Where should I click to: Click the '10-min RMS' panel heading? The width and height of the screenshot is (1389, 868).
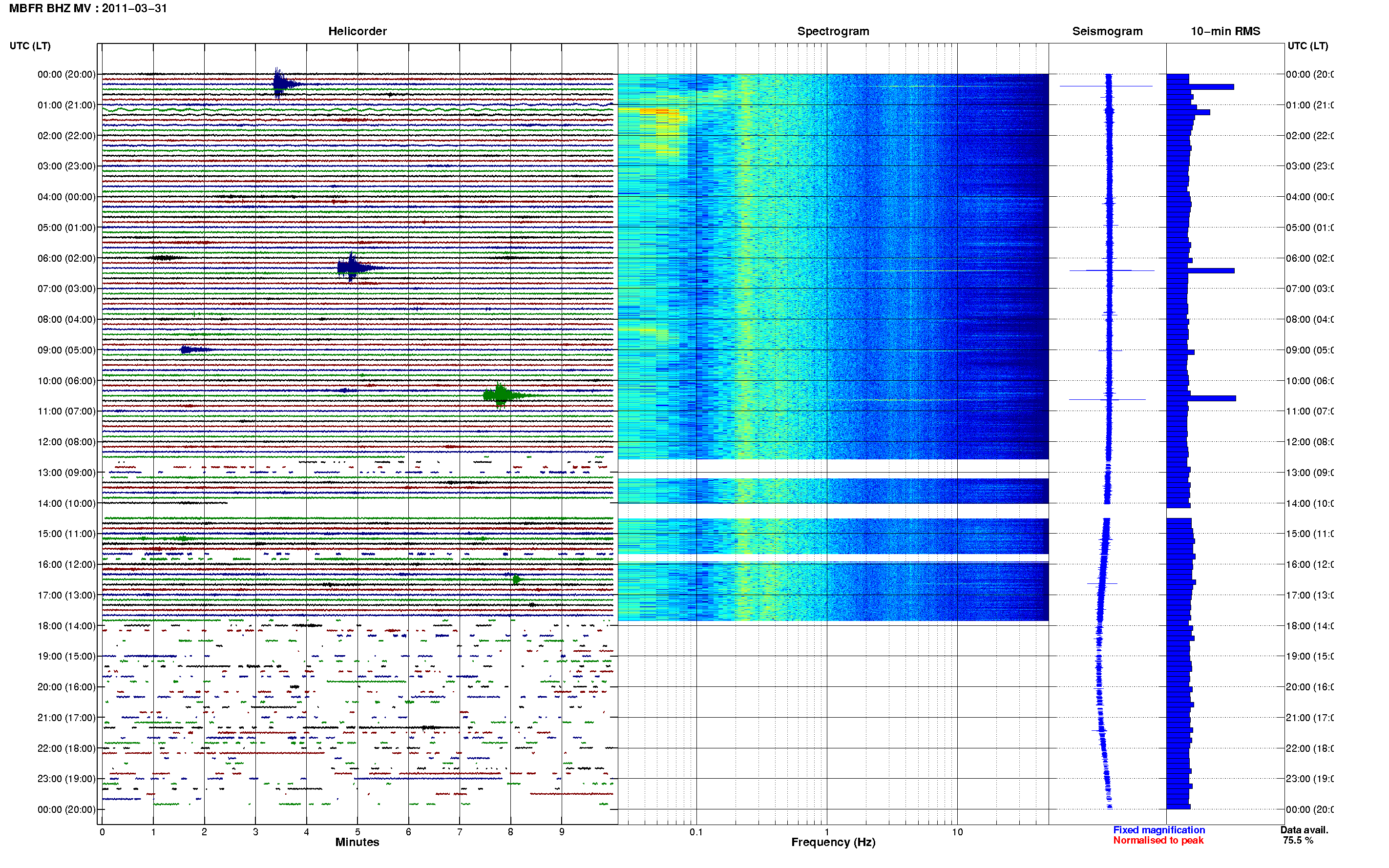(1225, 31)
